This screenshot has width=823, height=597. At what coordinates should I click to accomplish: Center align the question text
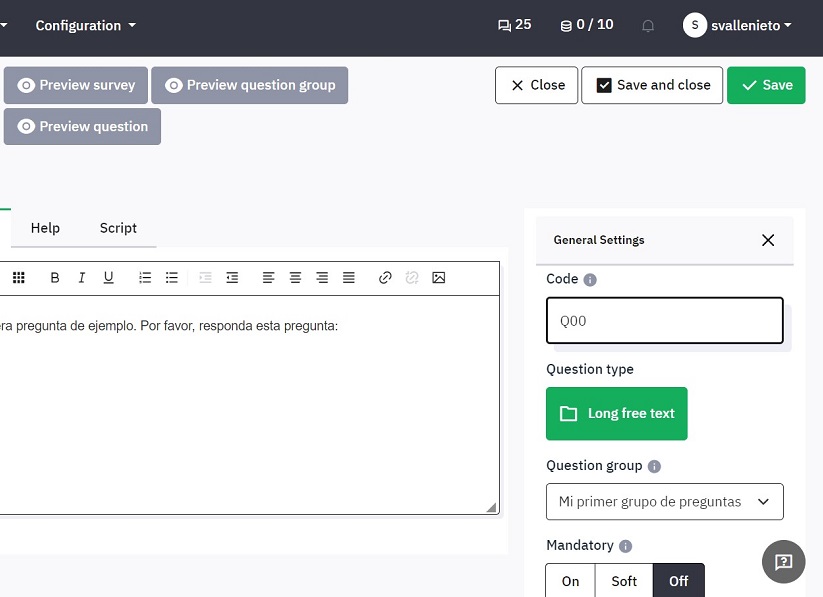pos(295,278)
